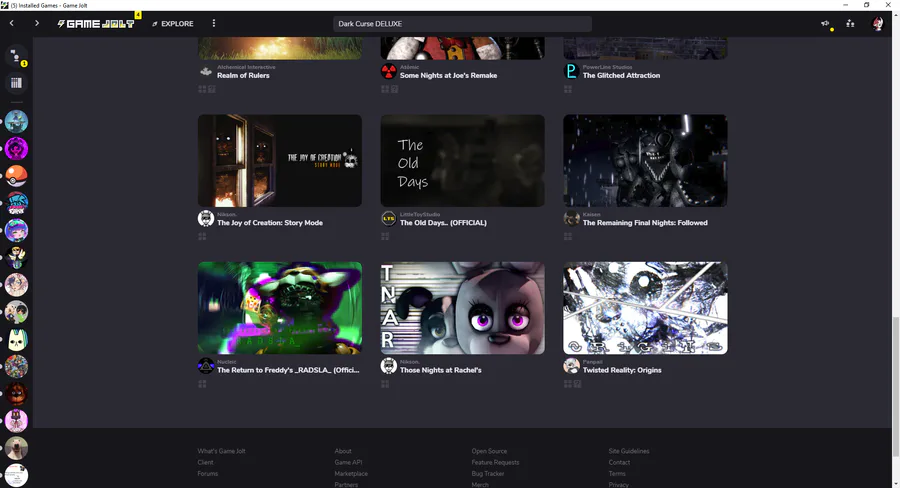Open the three-dot more menu
This screenshot has width=900, height=488.
pos(214,24)
